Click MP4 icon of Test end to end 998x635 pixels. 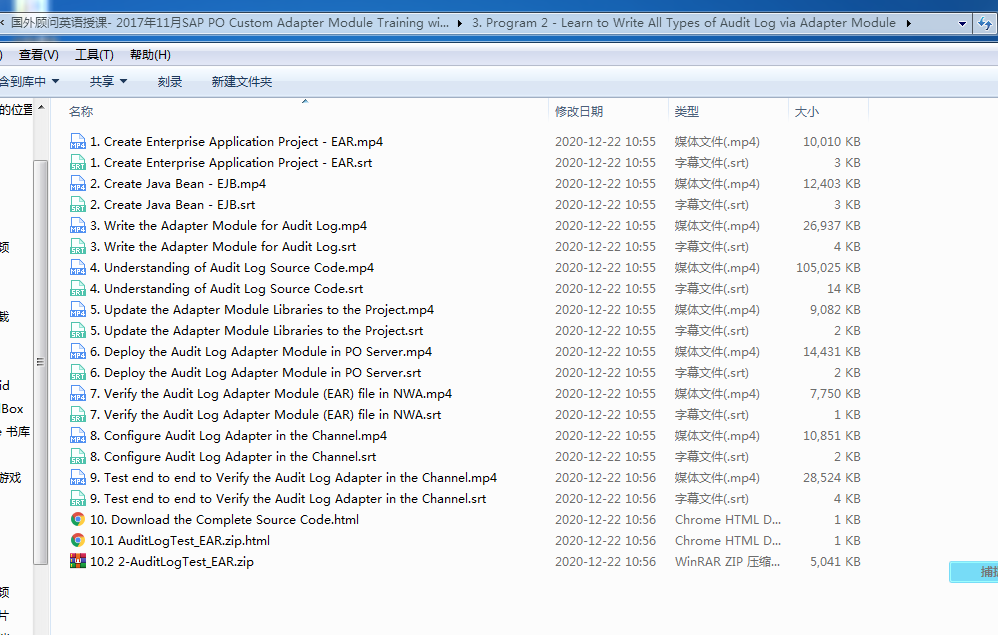[78, 477]
